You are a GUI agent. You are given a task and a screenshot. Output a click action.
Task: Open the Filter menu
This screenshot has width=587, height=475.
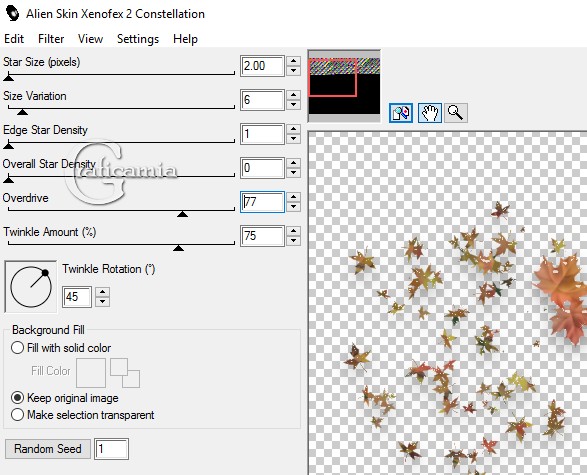coord(51,39)
